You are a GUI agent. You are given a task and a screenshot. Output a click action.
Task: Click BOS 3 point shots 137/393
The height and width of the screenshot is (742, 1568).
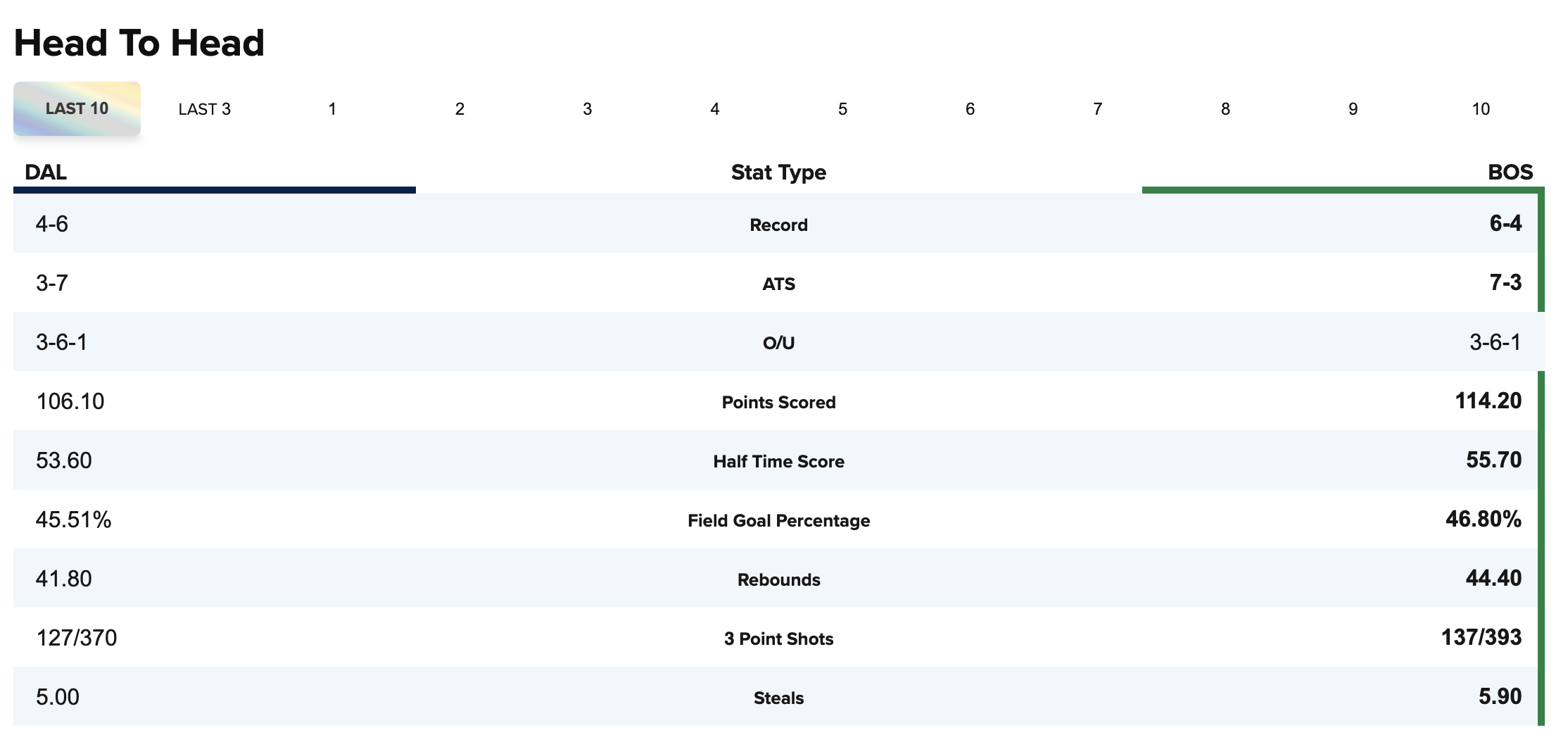pyautogui.click(x=1481, y=638)
